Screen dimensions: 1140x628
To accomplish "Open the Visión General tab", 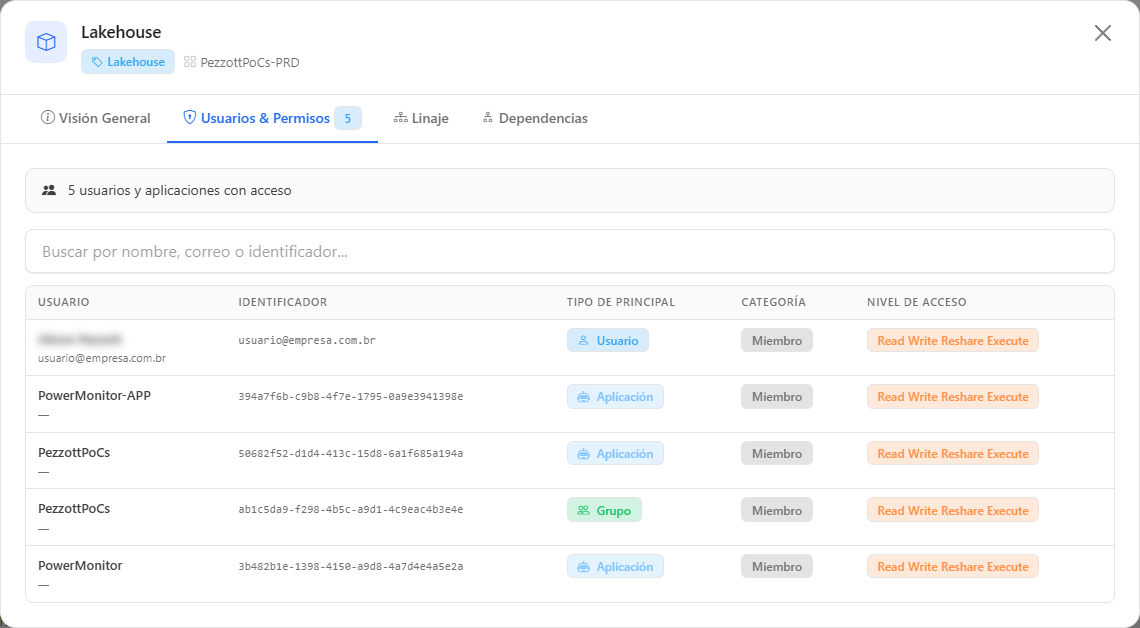I will point(95,118).
